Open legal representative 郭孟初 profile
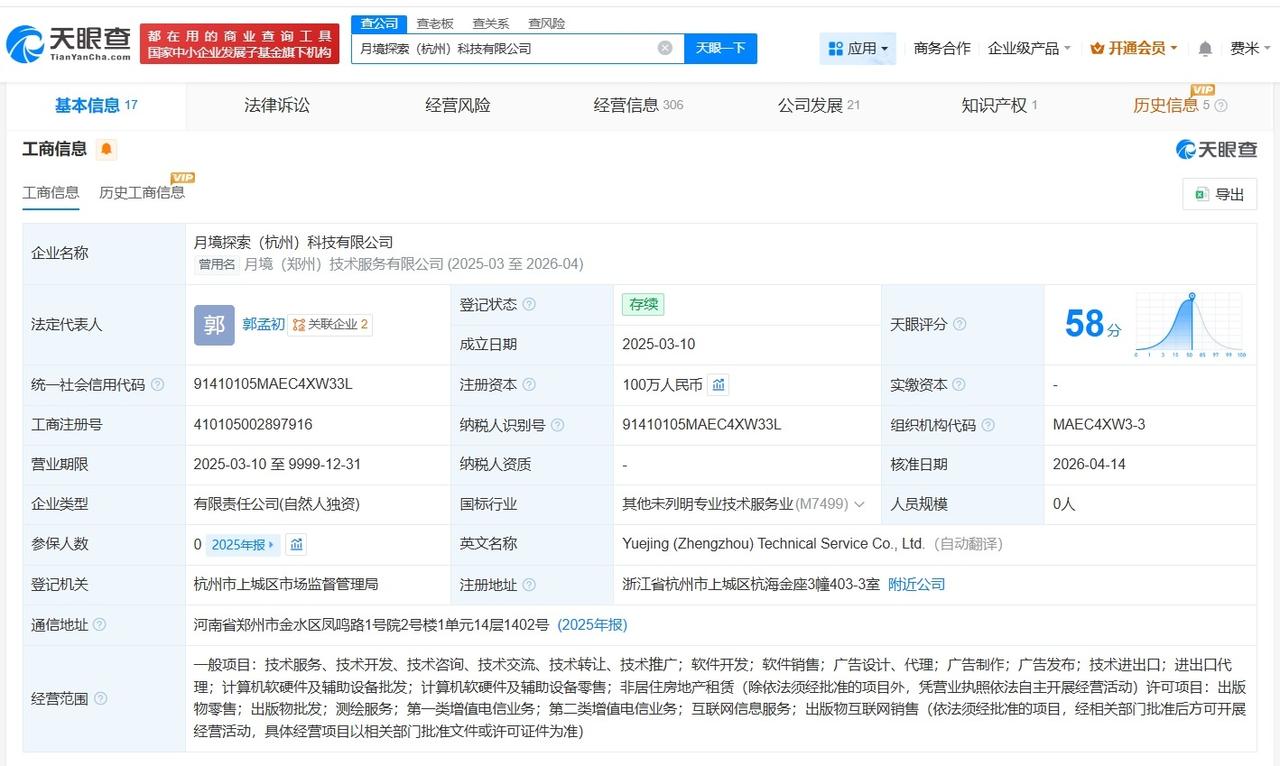This screenshot has height=766, width=1280. click(x=263, y=324)
